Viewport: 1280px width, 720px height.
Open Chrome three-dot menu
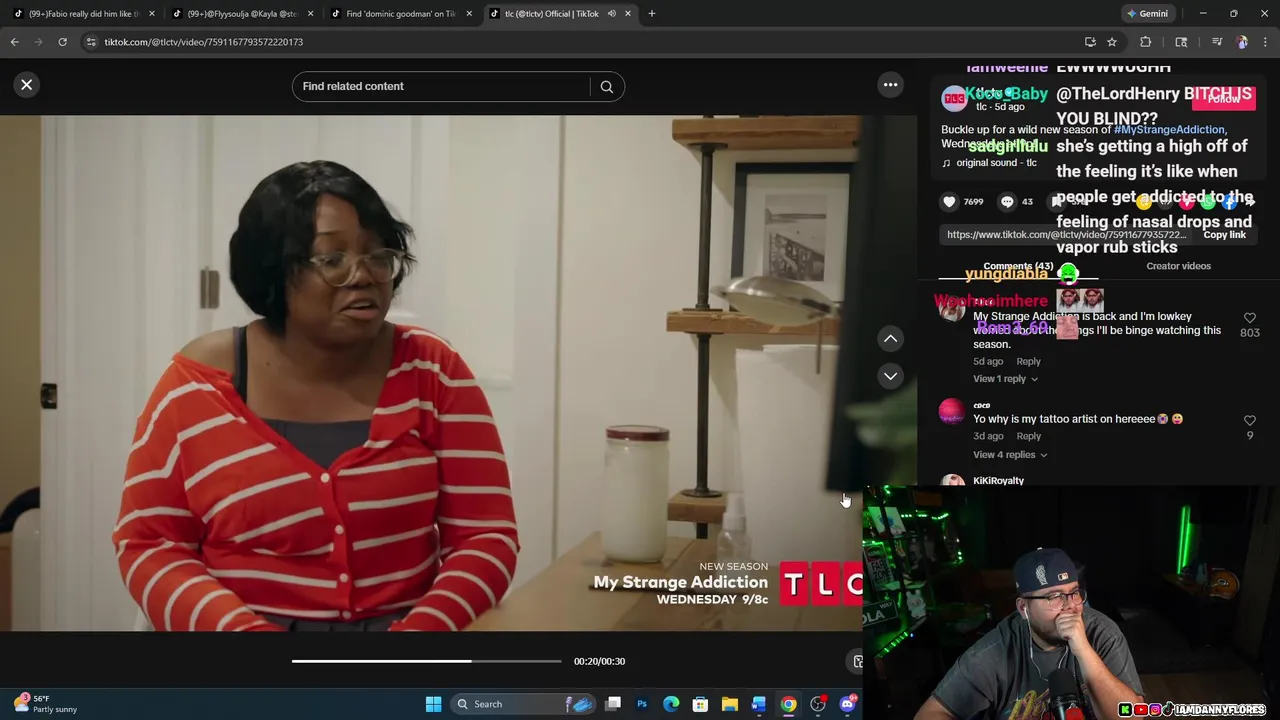coord(1266,42)
